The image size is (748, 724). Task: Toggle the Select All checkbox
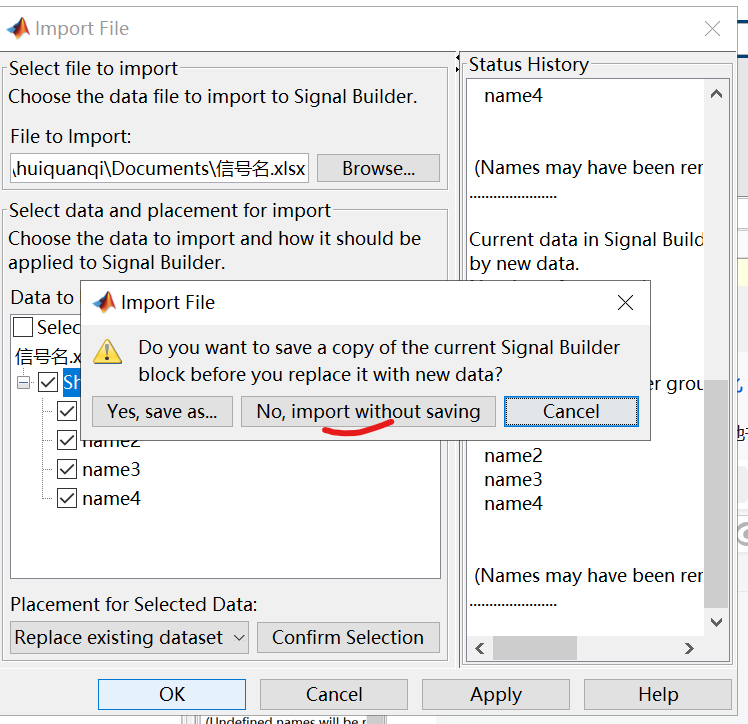tap(23, 327)
